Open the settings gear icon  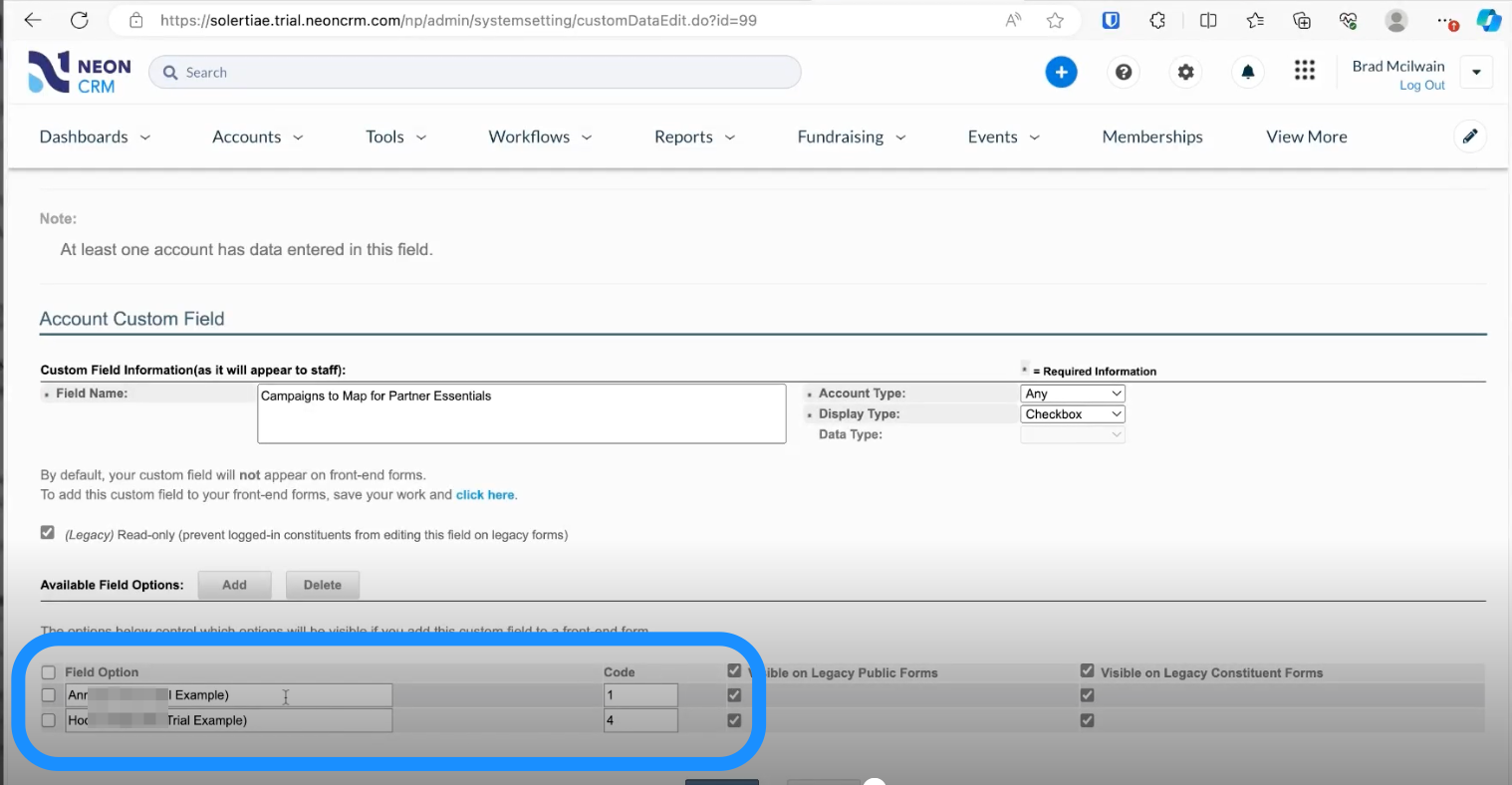click(1185, 72)
